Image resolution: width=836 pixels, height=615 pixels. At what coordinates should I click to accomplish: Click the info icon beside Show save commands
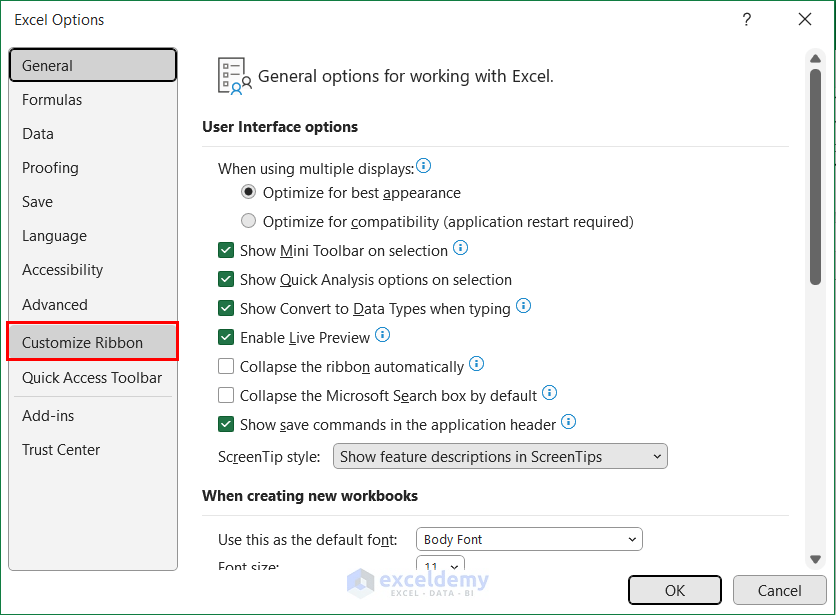(x=568, y=422)
